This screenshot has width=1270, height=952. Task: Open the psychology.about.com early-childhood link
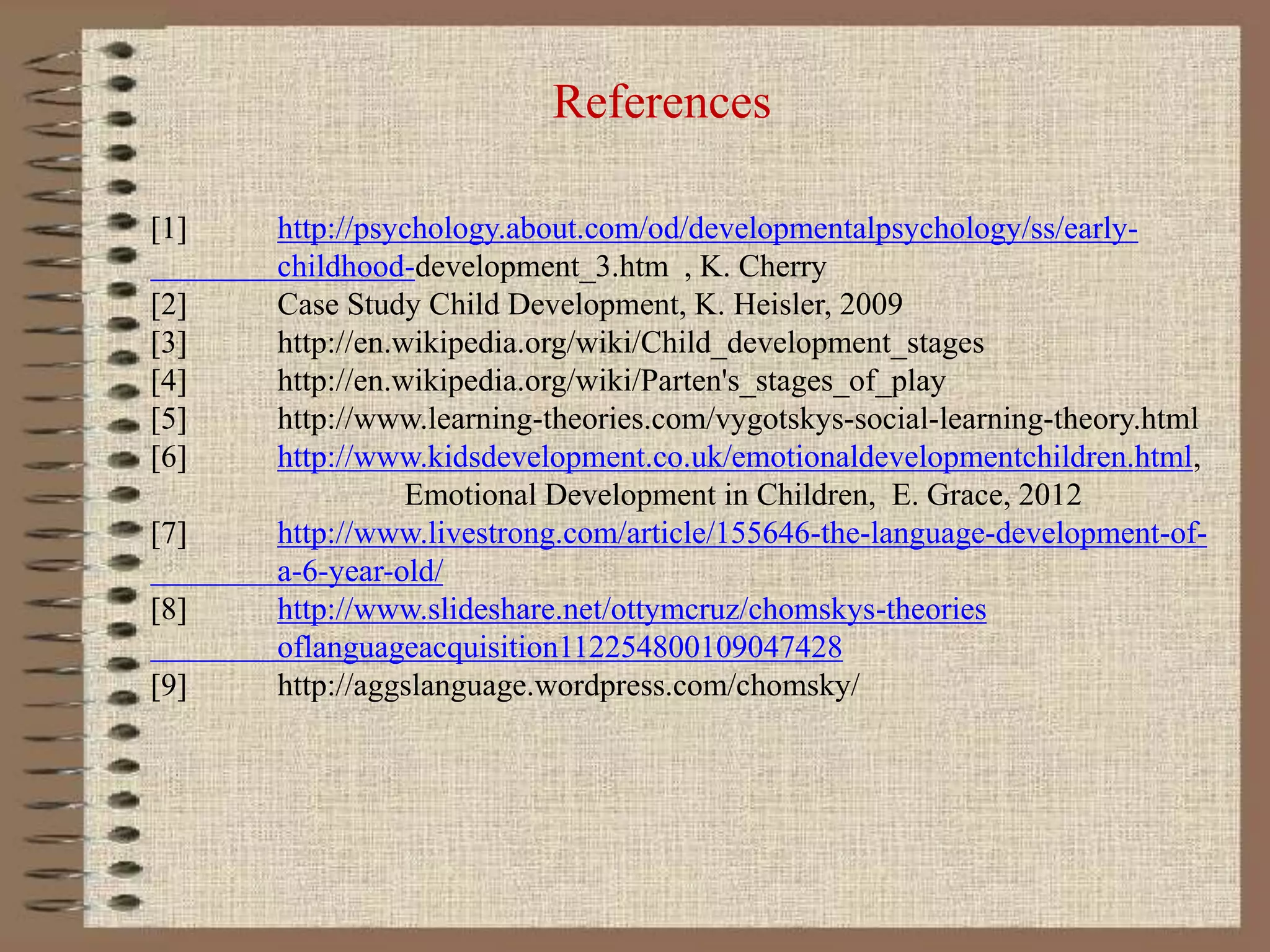coord(708,230)
